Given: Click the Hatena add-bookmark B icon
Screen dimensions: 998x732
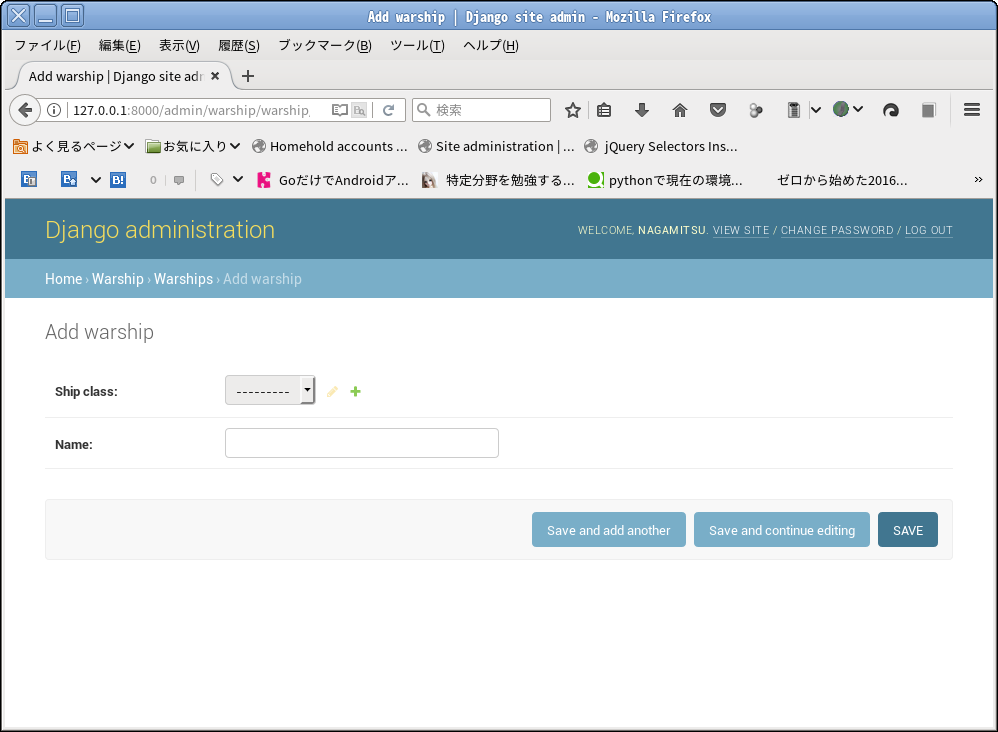Looking at the screenshot, I should (69, 179).
